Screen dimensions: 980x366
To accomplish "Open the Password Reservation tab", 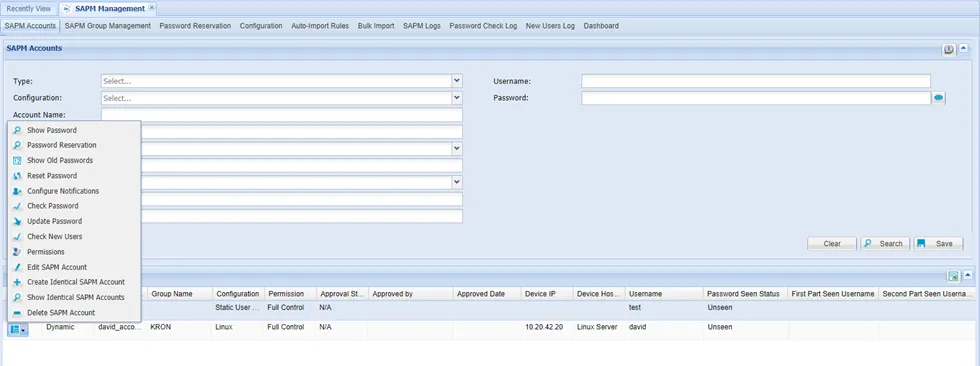I will click(x=195, y=26).
